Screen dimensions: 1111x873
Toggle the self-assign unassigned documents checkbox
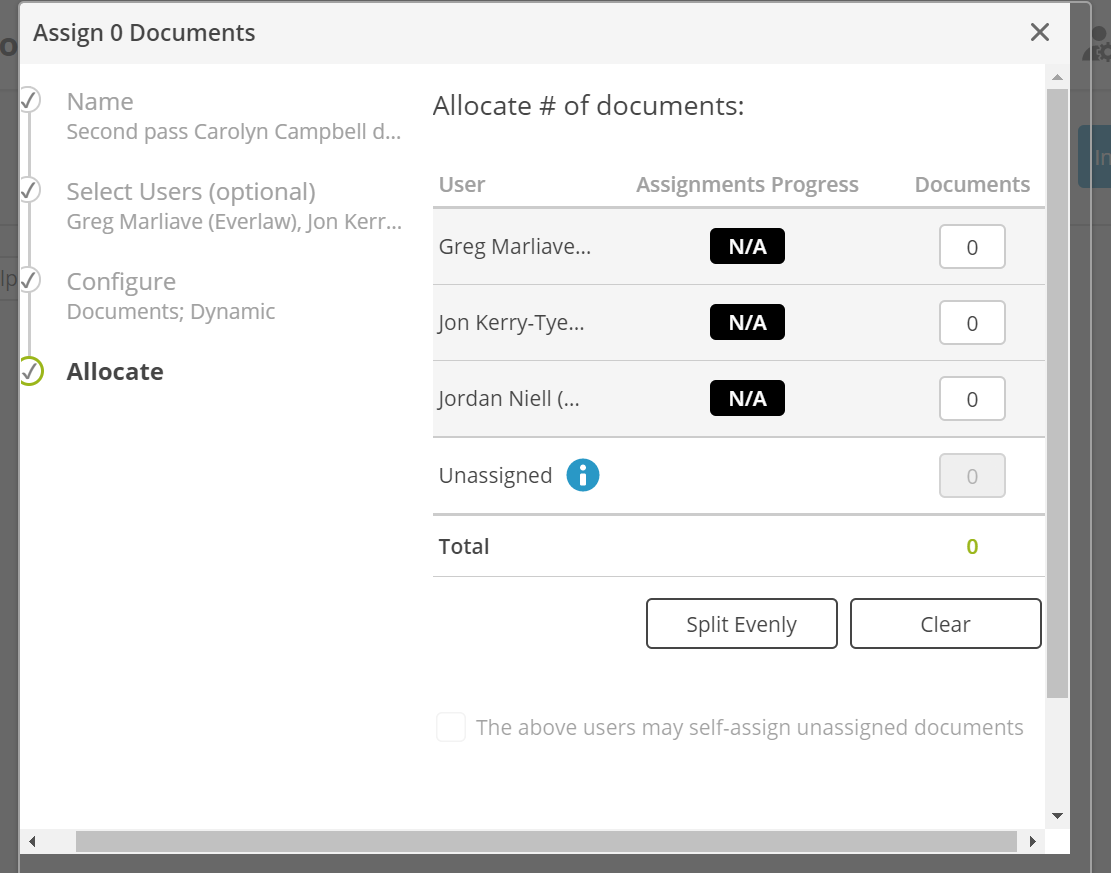point(451,727)
